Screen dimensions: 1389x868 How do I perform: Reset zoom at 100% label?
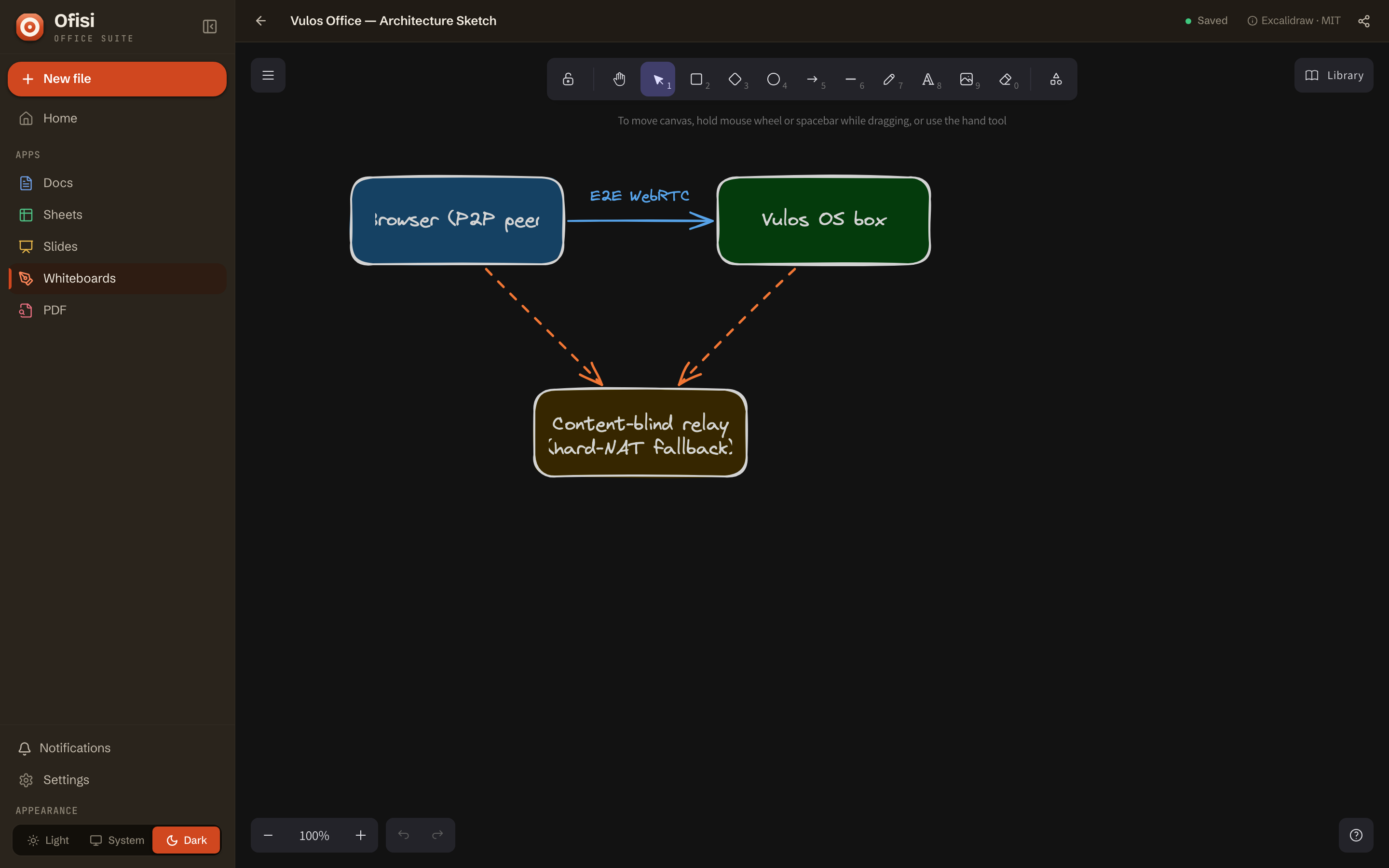(x=314, y=836)
